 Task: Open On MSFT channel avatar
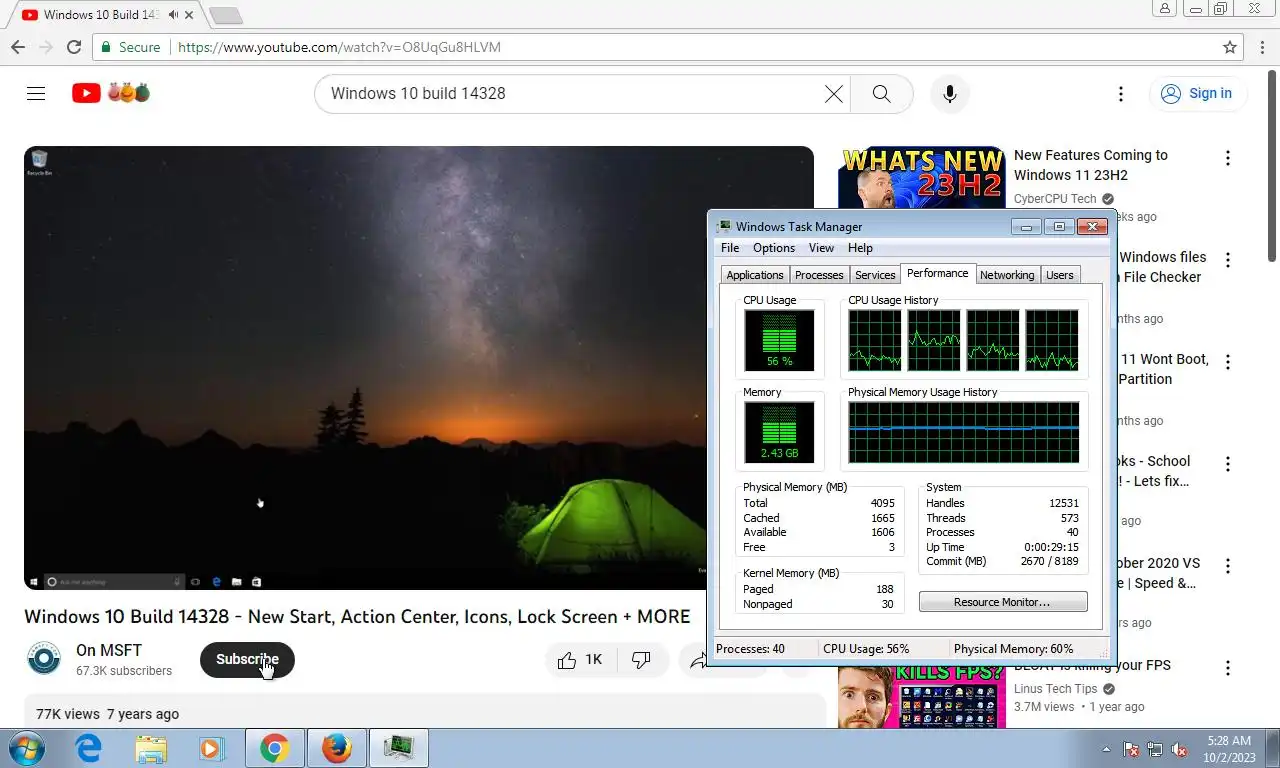click(x=44, y=659)
